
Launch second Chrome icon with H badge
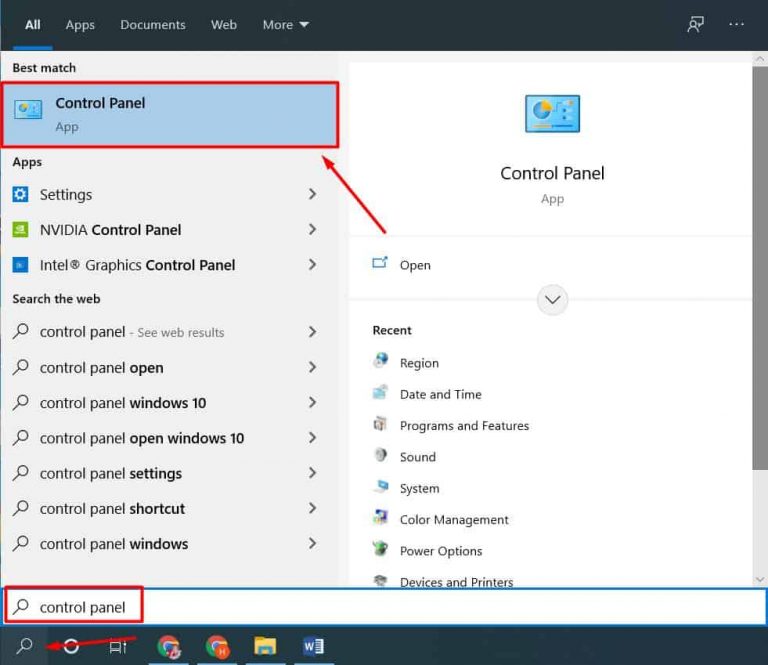[x=217, y=646]
